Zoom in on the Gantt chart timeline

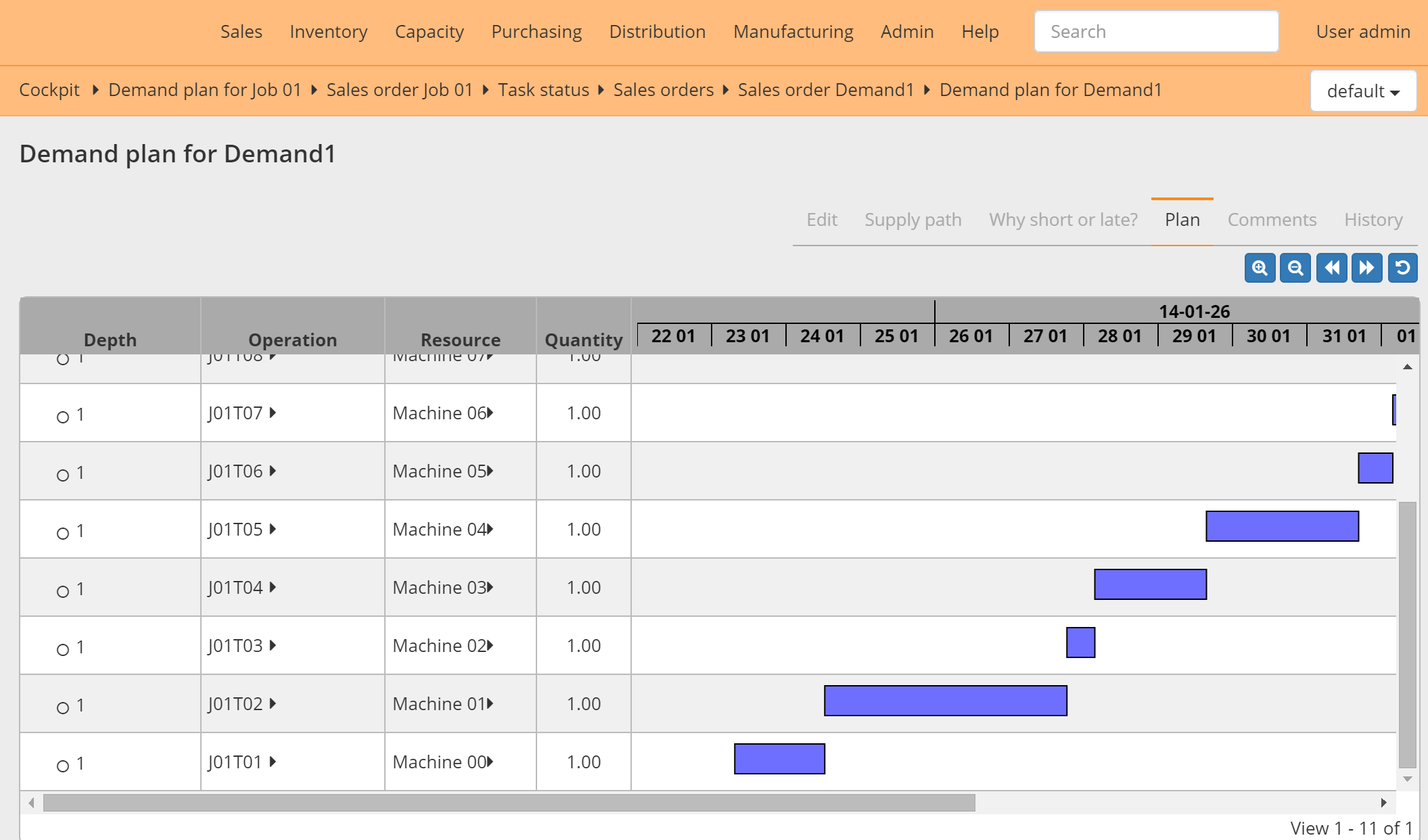tap(1259, 268)
